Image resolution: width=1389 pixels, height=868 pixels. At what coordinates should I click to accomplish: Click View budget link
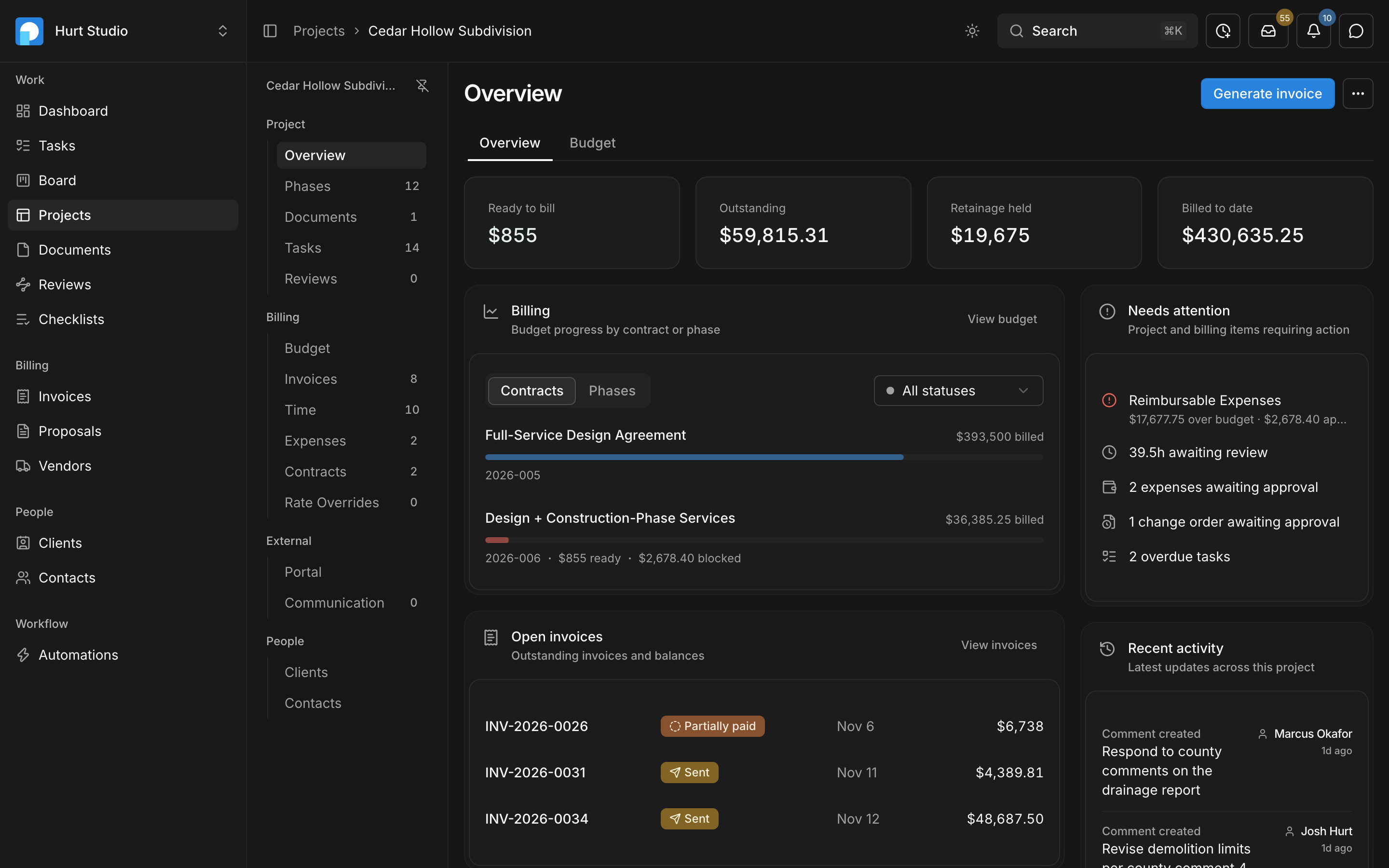click(x=1002, y=319)
